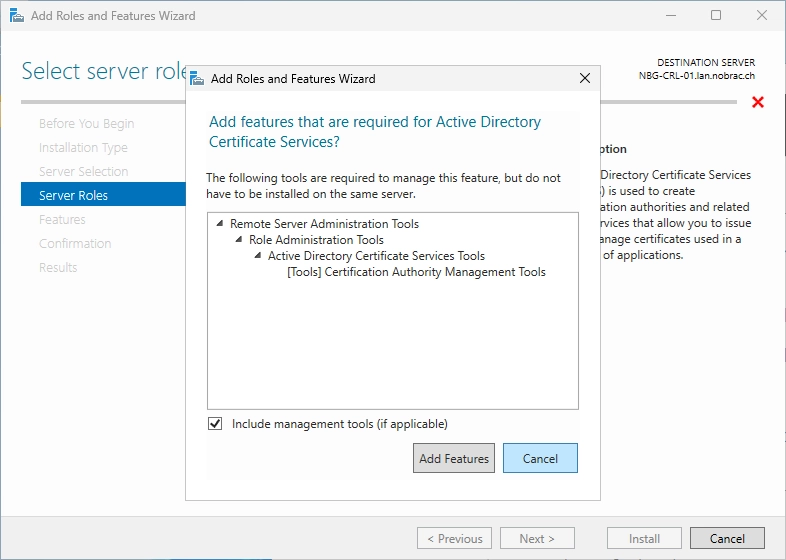The width and height of the screenshot is (786, 560).
Task: Go to Before You Begin step
Action: point(86,123)
